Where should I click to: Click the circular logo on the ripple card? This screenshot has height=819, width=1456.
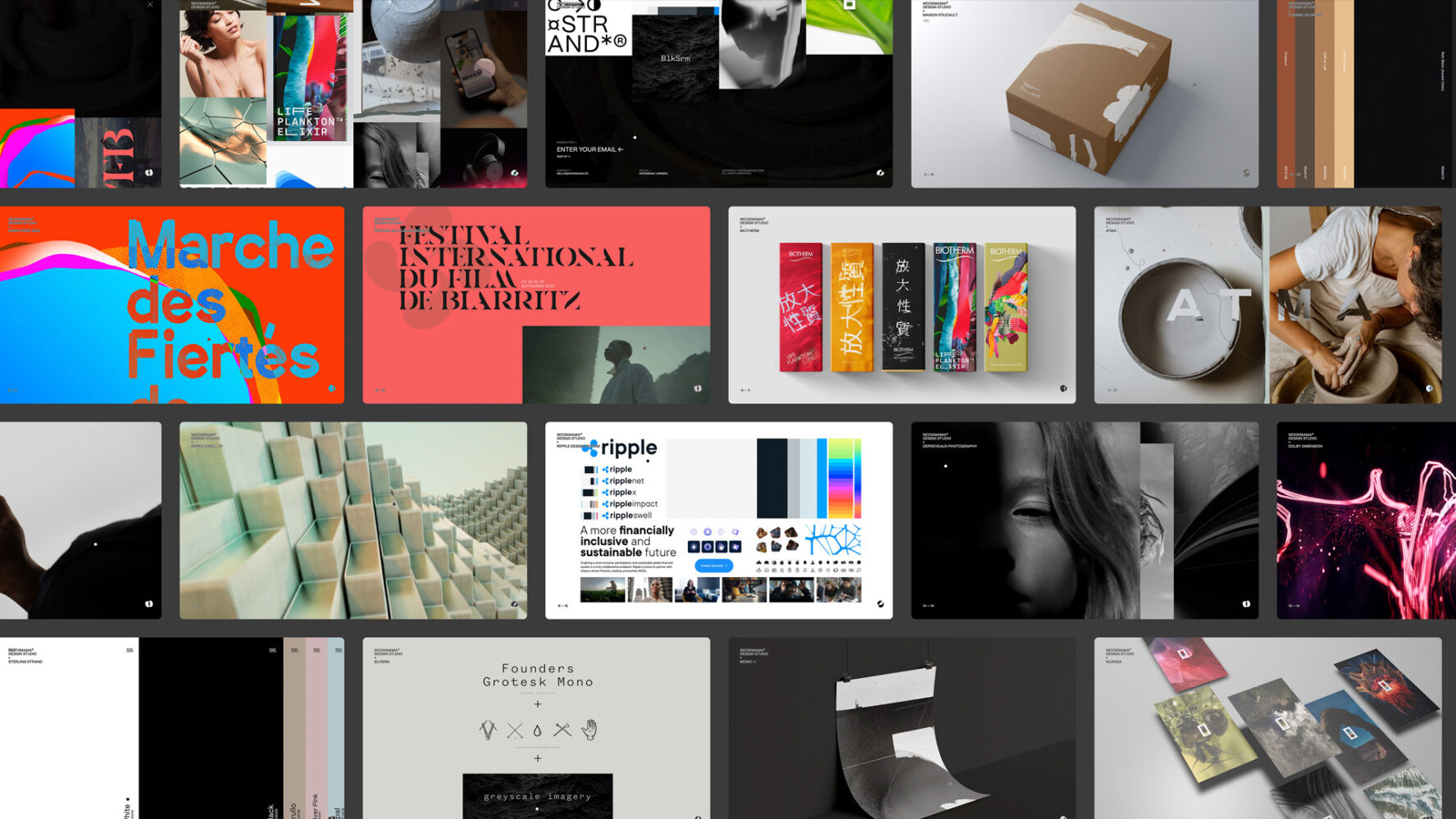click(880, 604)
